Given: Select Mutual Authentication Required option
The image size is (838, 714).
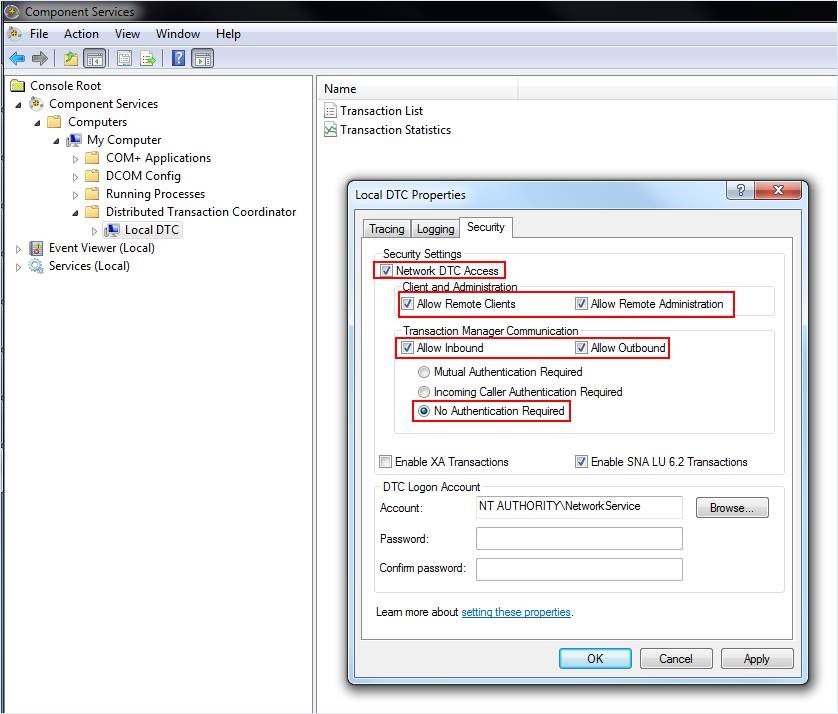Looking at the screenshot, I should [424, 371].
